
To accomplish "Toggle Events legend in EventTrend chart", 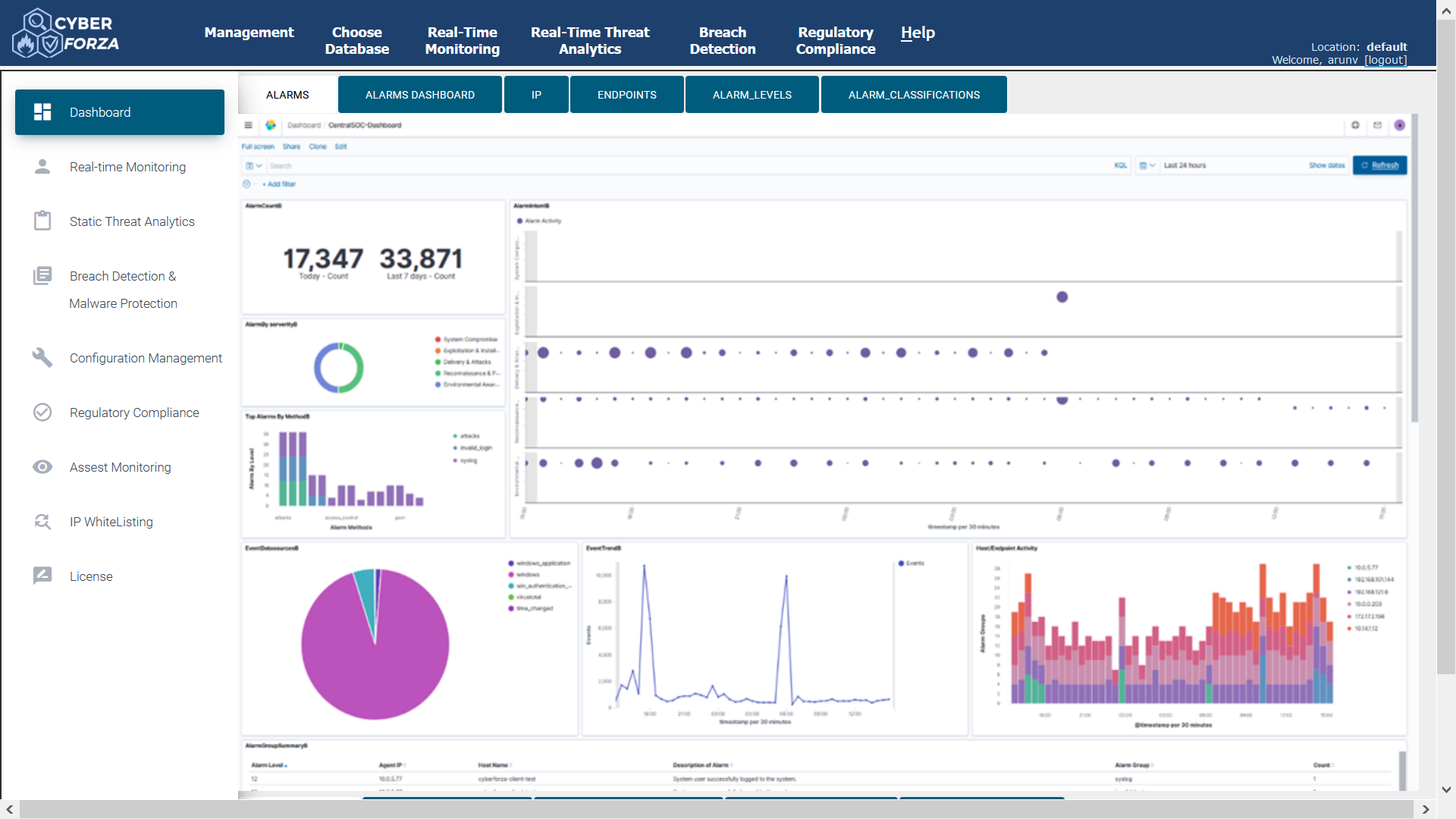I will tap(915, 563).
